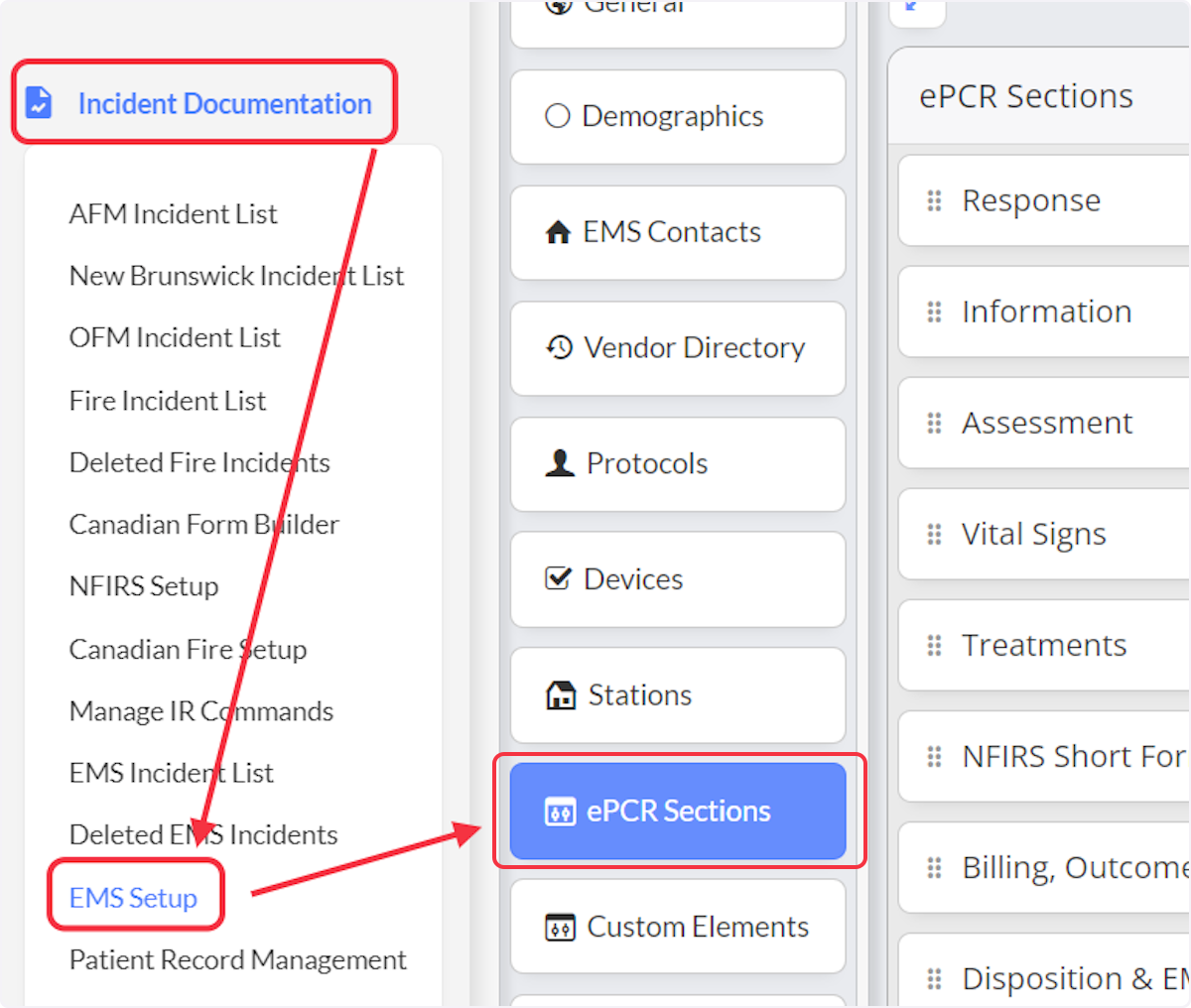The height and width of the screenshot is (1008, 1191).
Task: Go to Canadian Fire Setup
Action: [188, 649]
